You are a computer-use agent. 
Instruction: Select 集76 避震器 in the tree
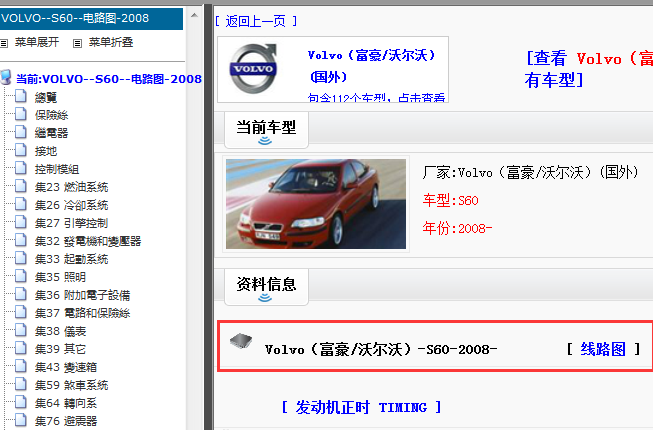click(x=66, y=421)
